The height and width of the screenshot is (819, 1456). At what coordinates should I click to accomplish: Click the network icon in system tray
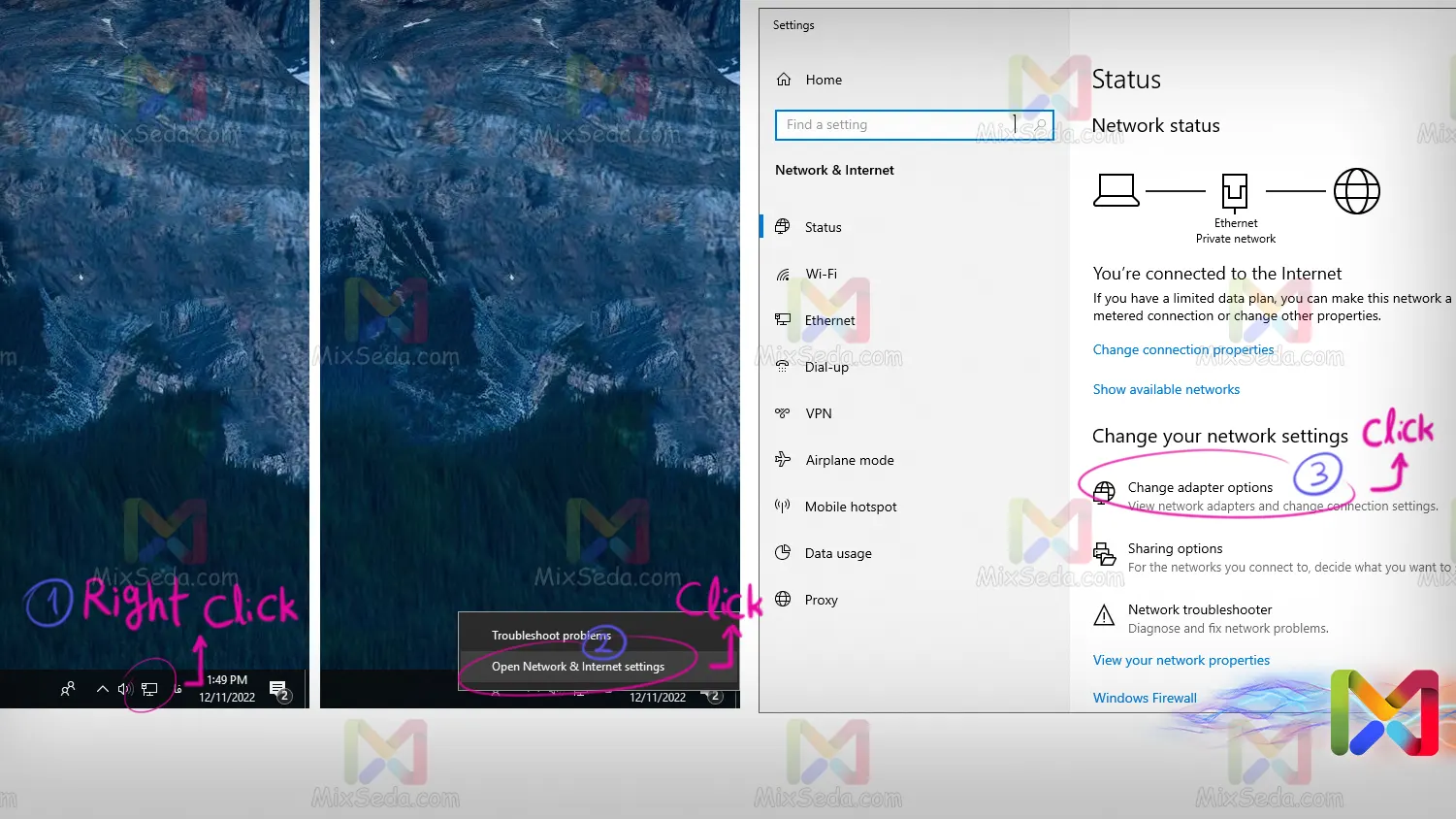149,689
